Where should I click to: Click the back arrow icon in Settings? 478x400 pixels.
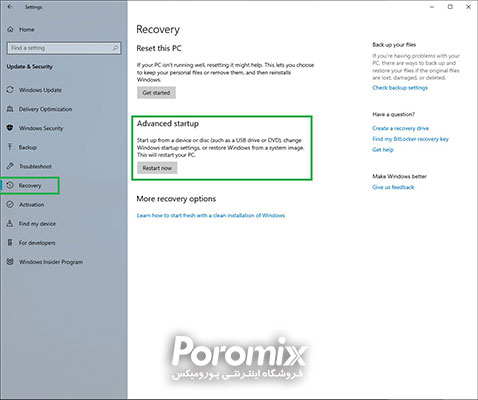(x=10, y=6)
